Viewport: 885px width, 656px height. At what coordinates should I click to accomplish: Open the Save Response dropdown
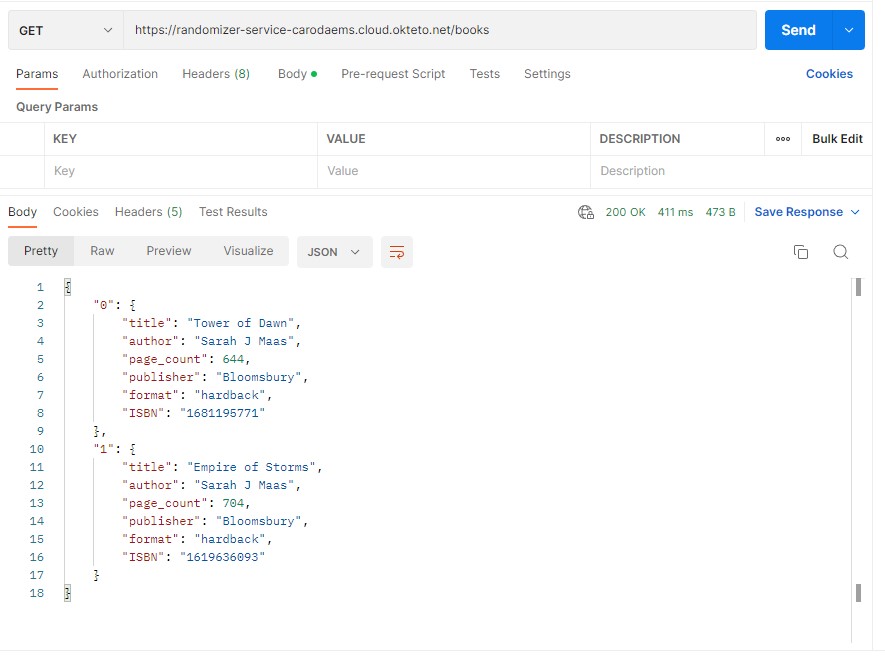[x=805, y=212]
